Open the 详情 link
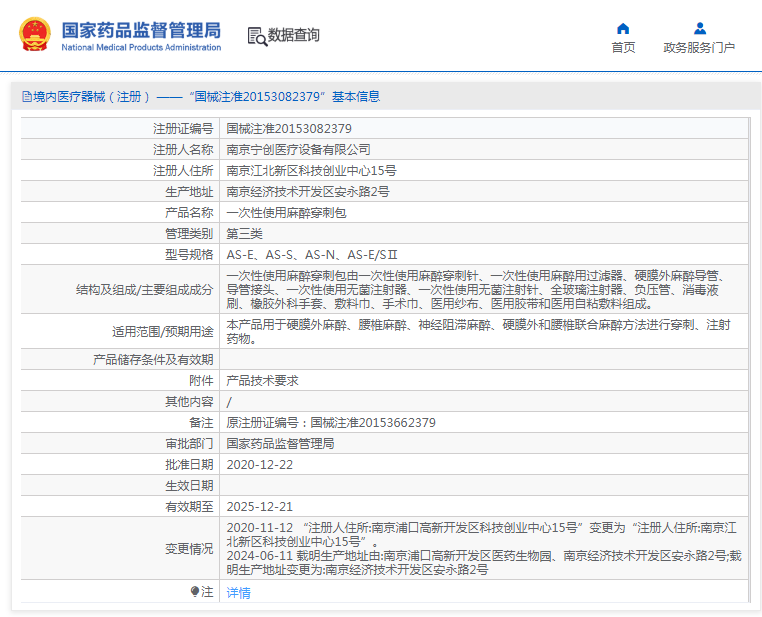Screen dimensions: 762x617 click(x=239, y=593)
